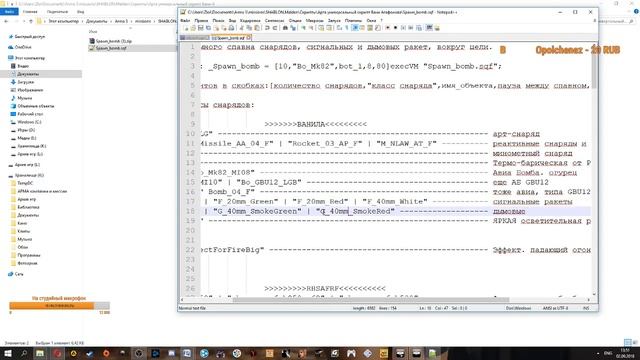Open the Синтаксис menu

coord(274,20)
